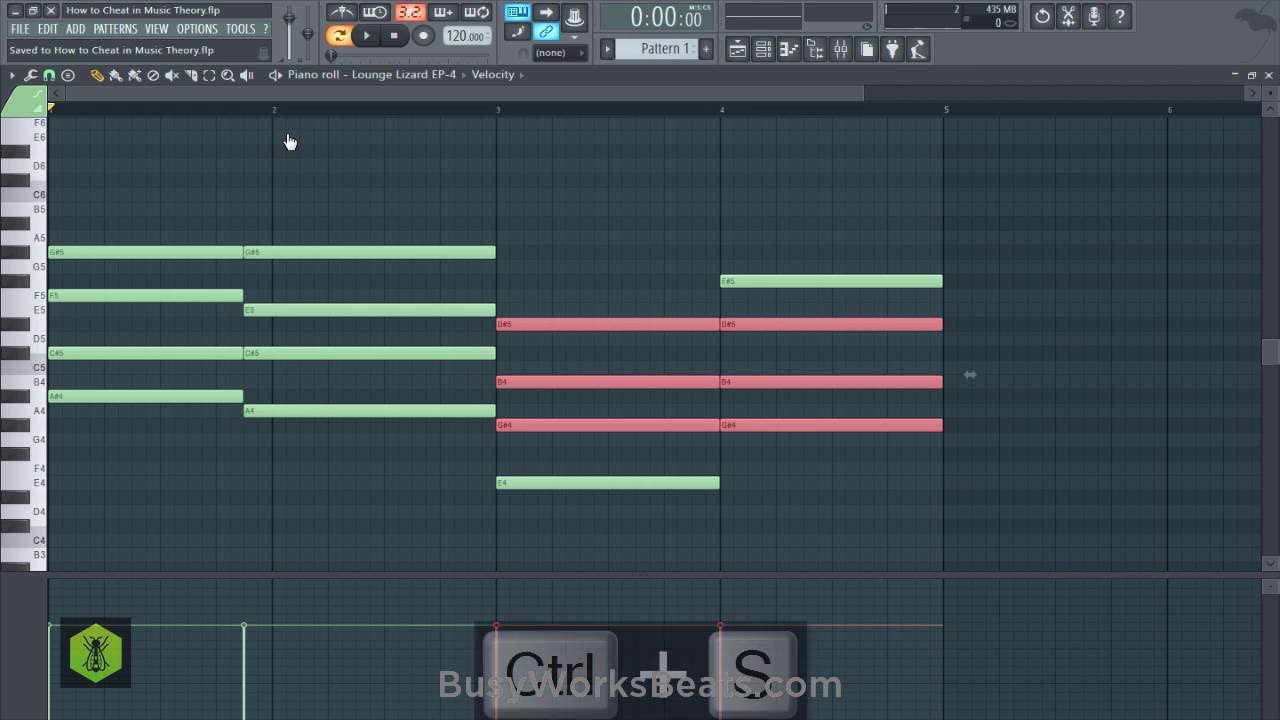The image size is (1280, 720).
Task: Click the 120.000 tempo field
Action: click(x=466, y=36)
